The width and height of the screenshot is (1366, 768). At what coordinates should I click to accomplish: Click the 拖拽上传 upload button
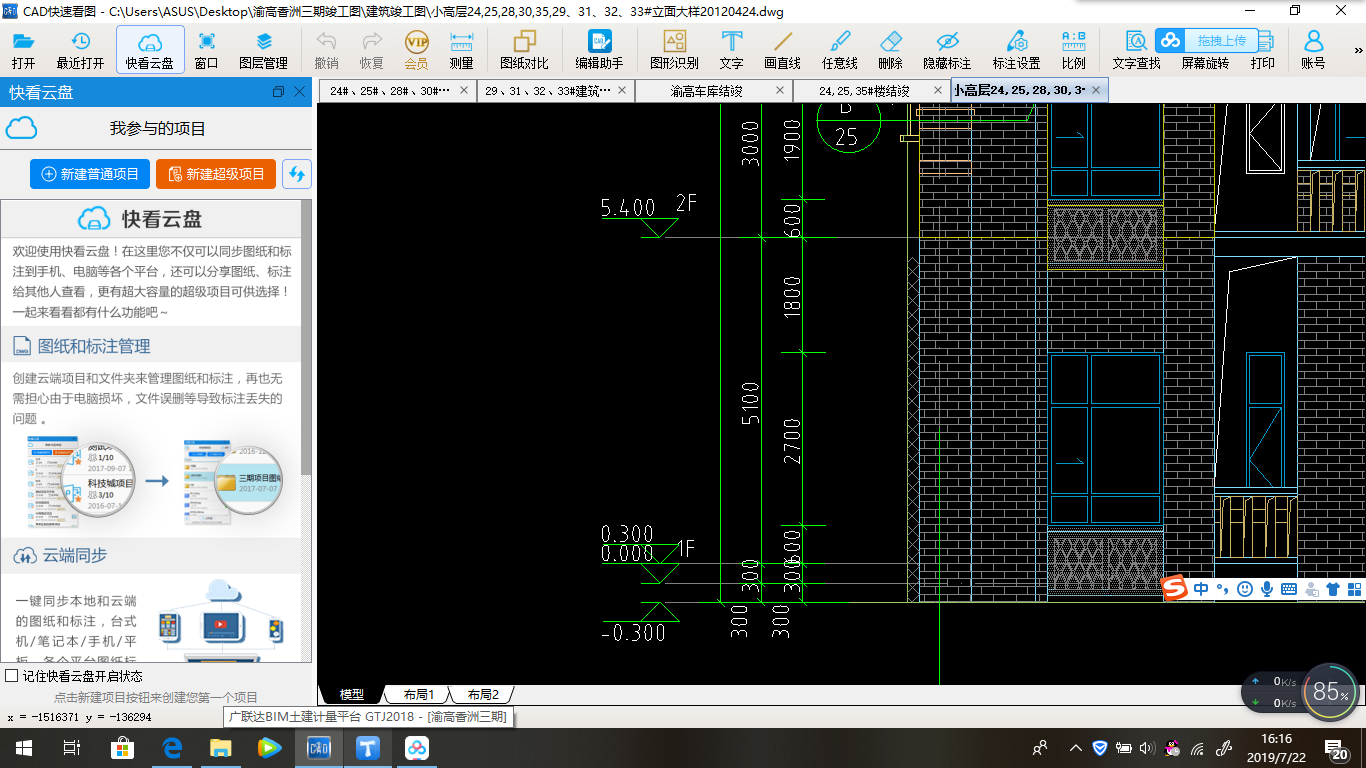tap(1206, 41)
